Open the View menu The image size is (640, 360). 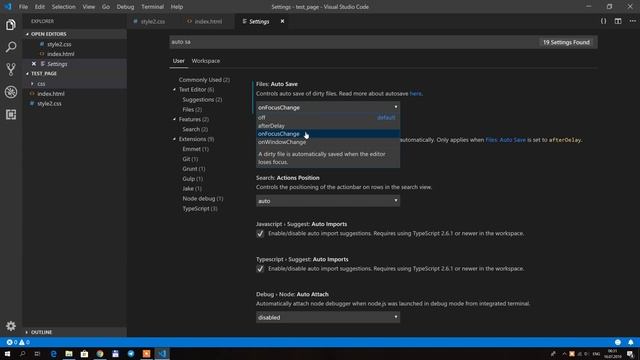(x=89, y=7)
